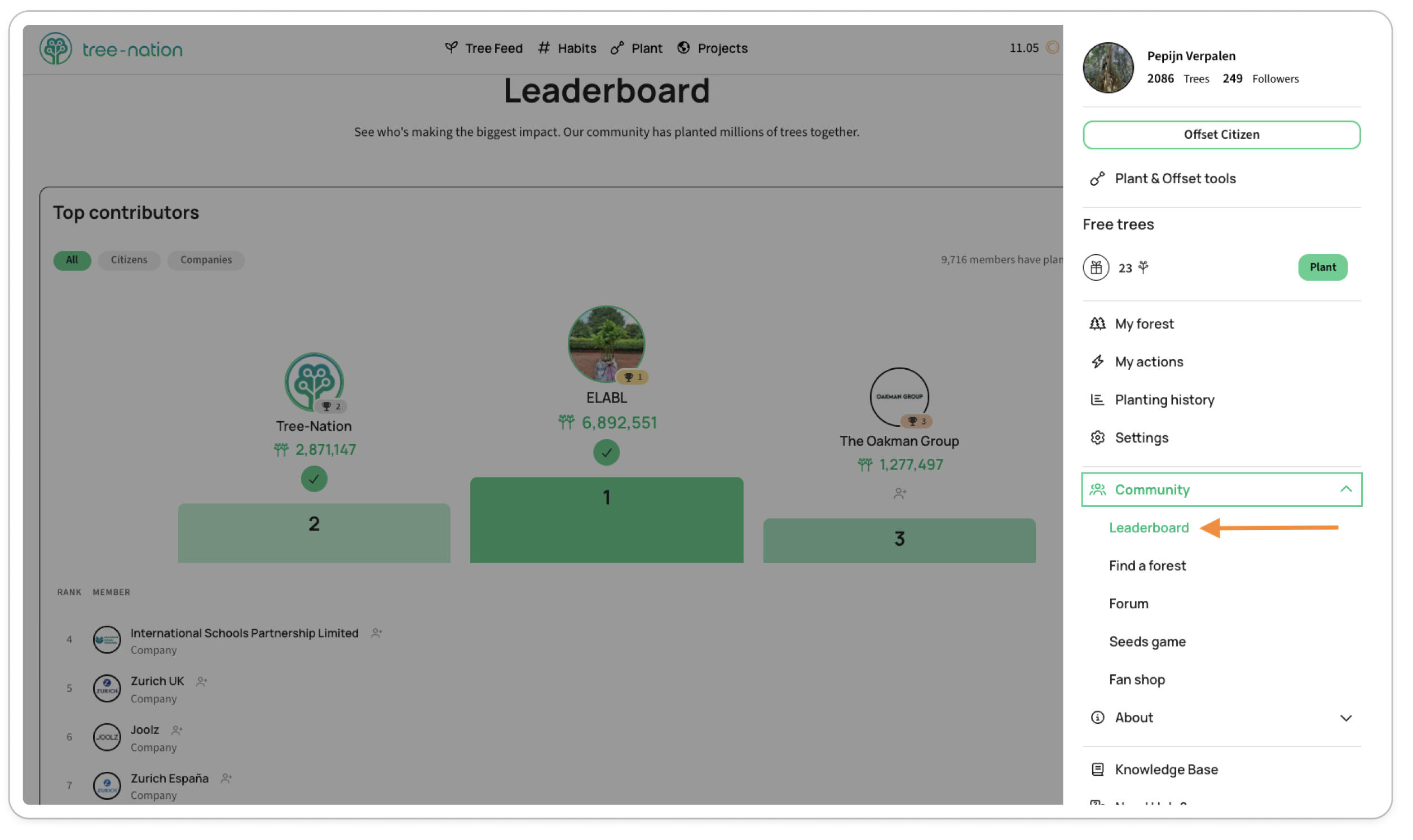Select the Companies filter tab
The width and height of the screenshot is (1413, 840).
(x=206, y=260)
